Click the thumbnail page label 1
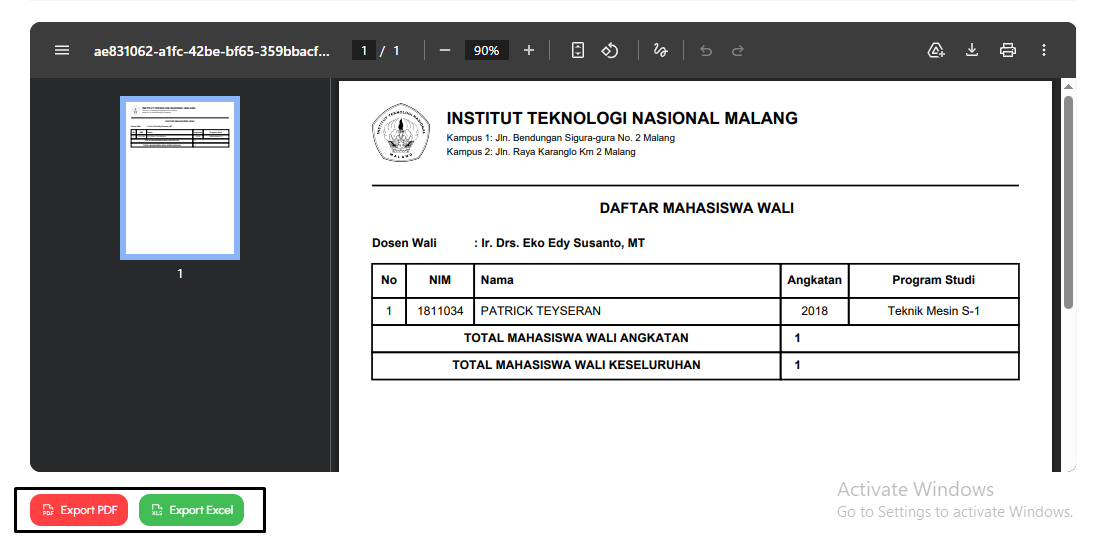 pyautogui.click(x=180, y=274)
